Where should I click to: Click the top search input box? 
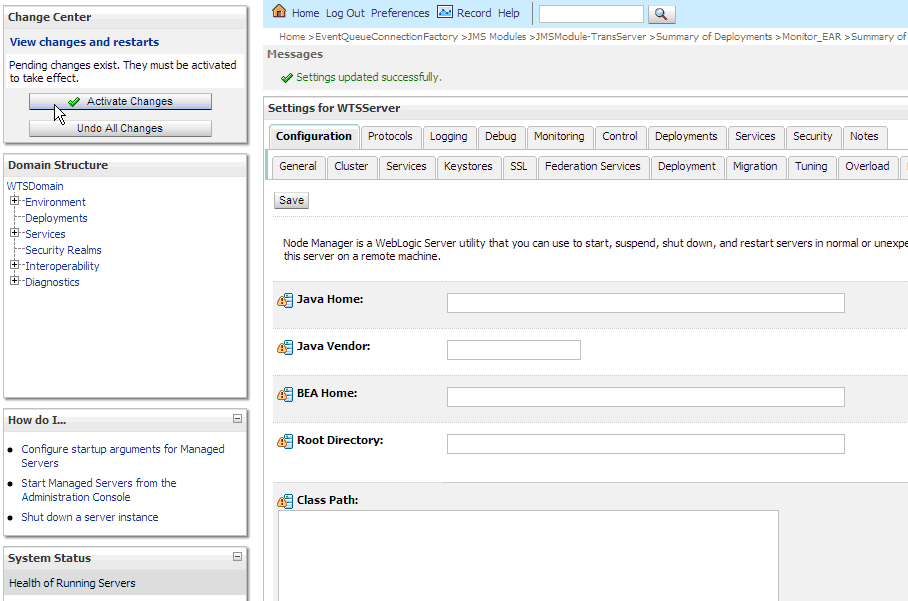click(x=591, y=14)
